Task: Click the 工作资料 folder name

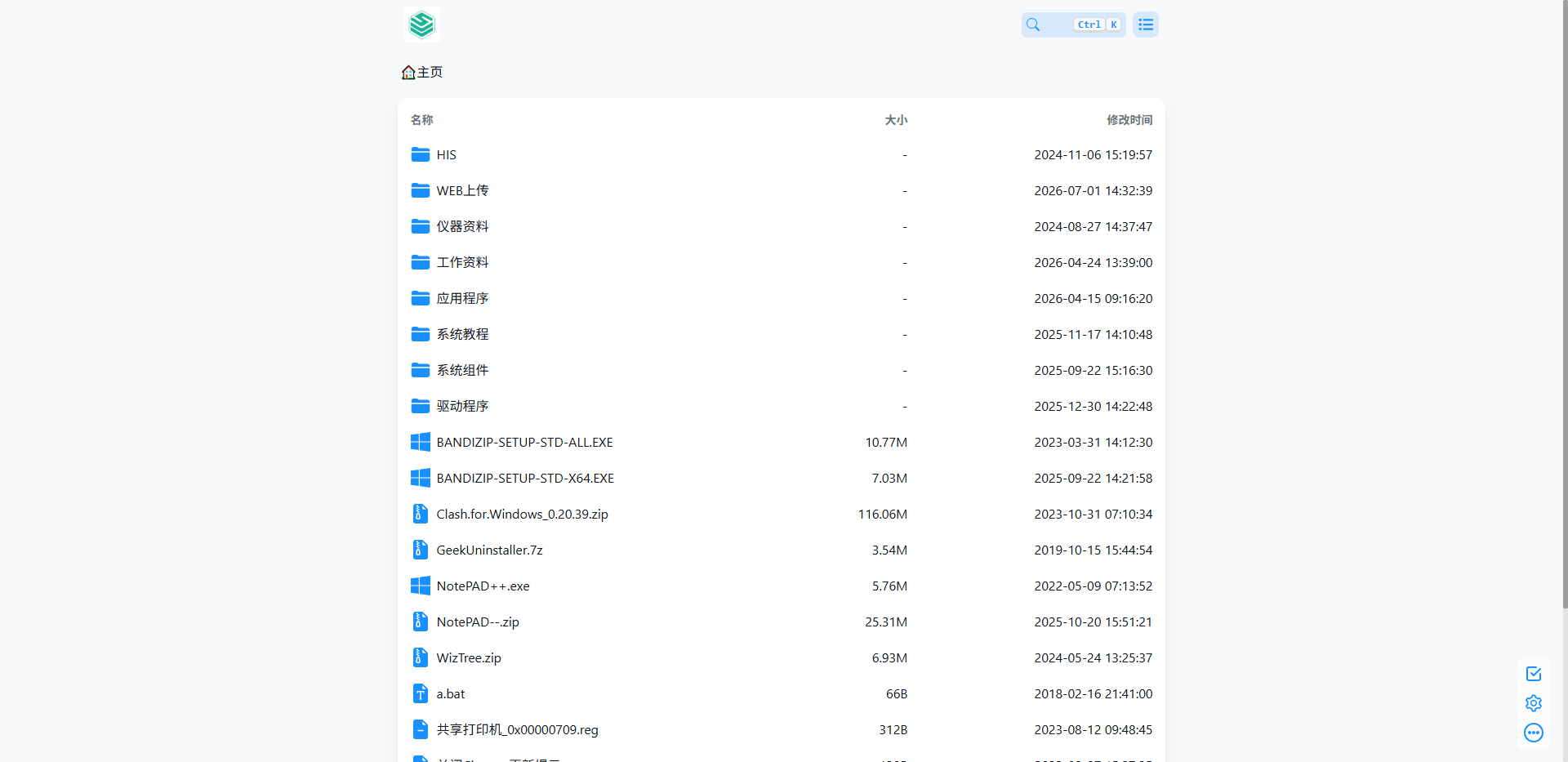Action: pos(462,262)
